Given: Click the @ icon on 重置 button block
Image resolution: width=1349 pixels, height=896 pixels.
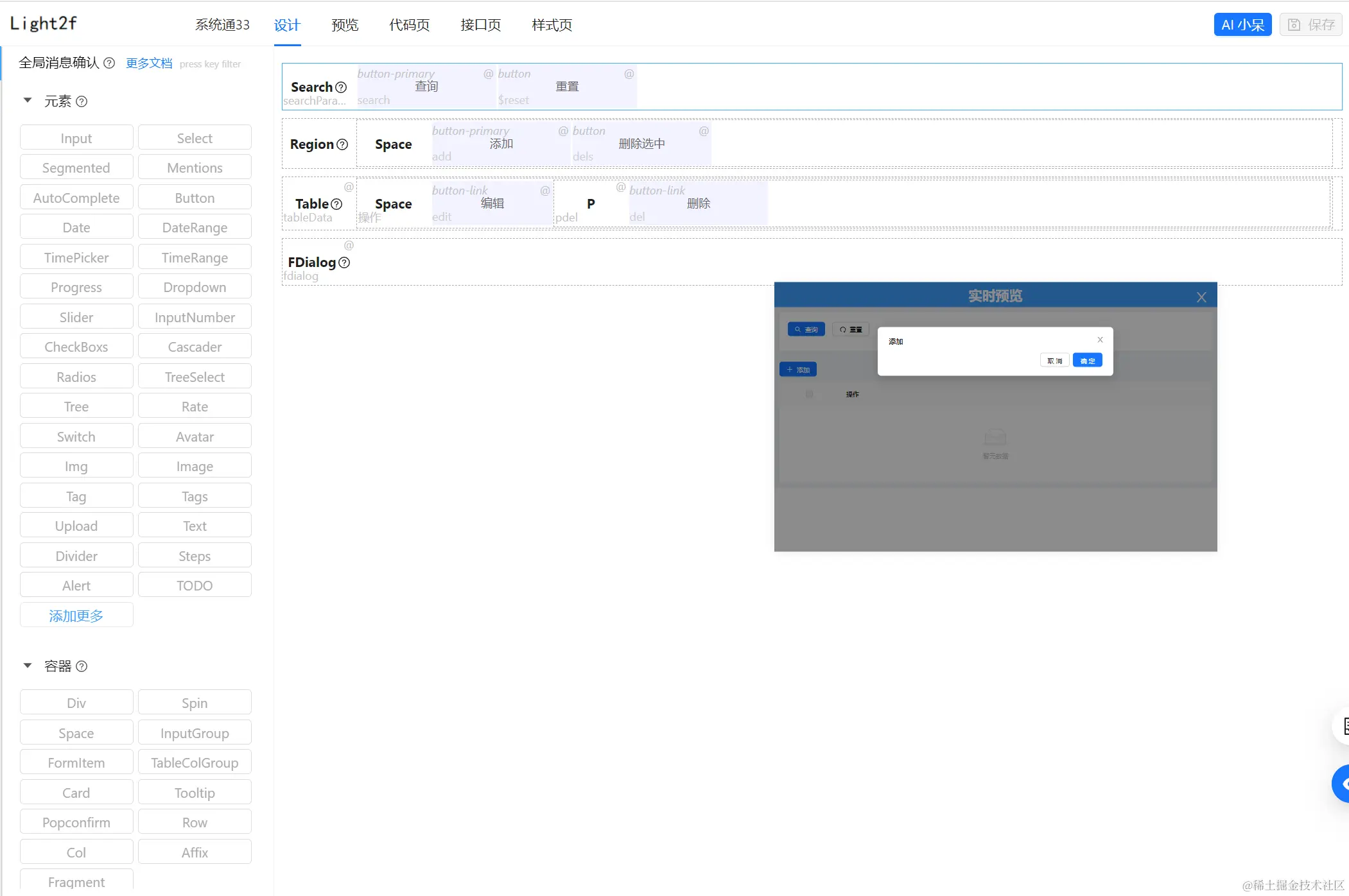Looking at the screenshot, I should click(629, 74).
